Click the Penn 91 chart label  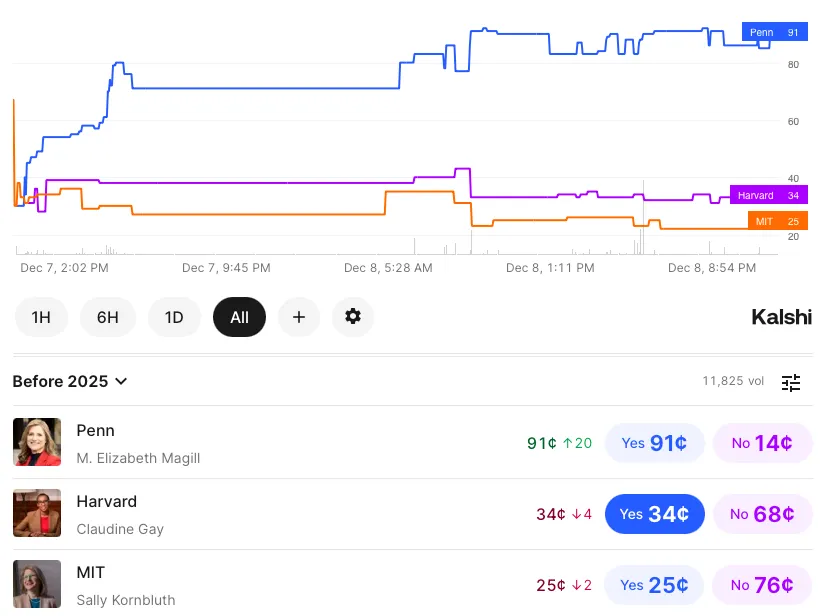(x=775, y=32)
